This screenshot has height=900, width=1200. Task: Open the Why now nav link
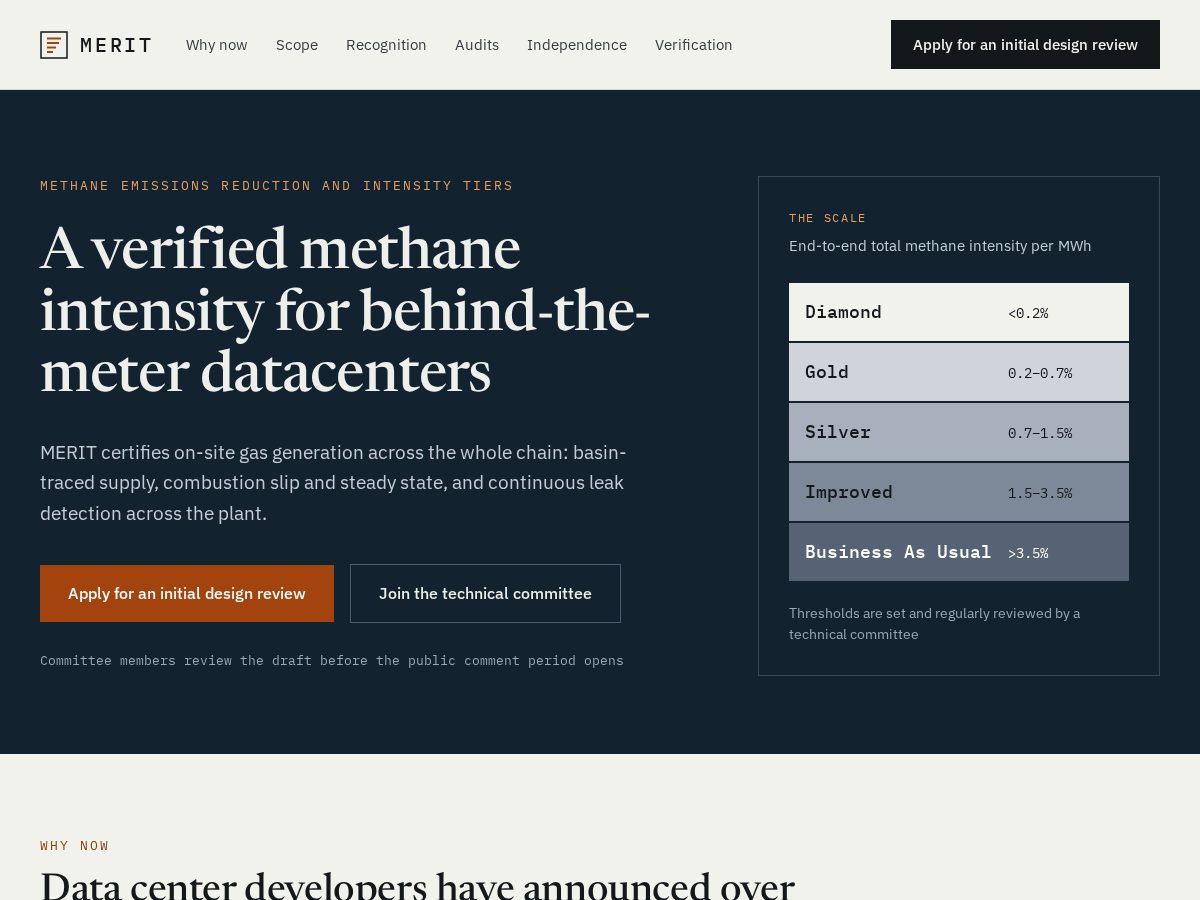tap(217, 45)
